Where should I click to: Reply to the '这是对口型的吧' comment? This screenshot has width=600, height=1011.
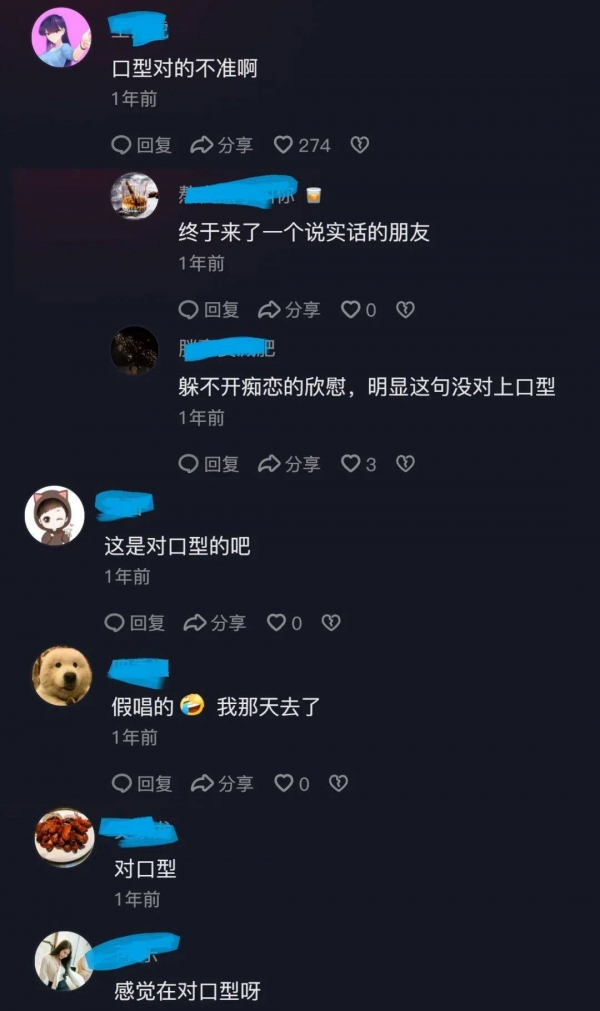coord(135,622)
